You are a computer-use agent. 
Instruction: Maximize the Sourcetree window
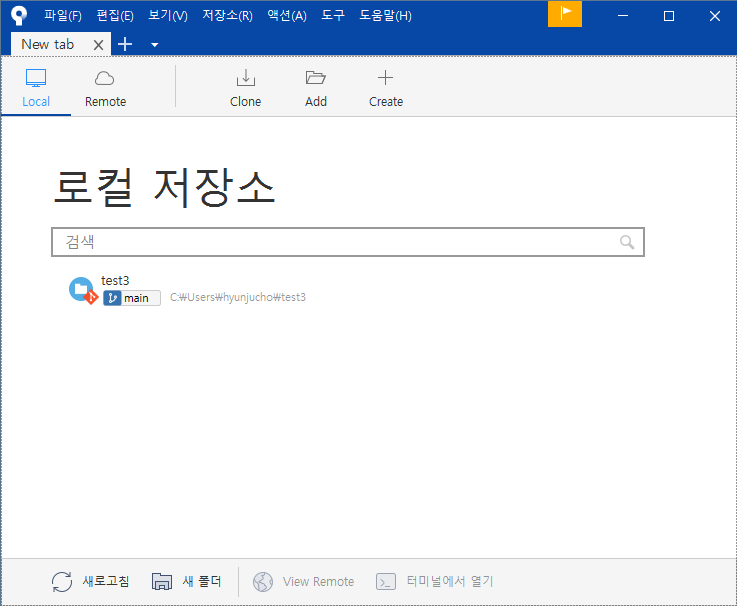[x=668, y=16]
